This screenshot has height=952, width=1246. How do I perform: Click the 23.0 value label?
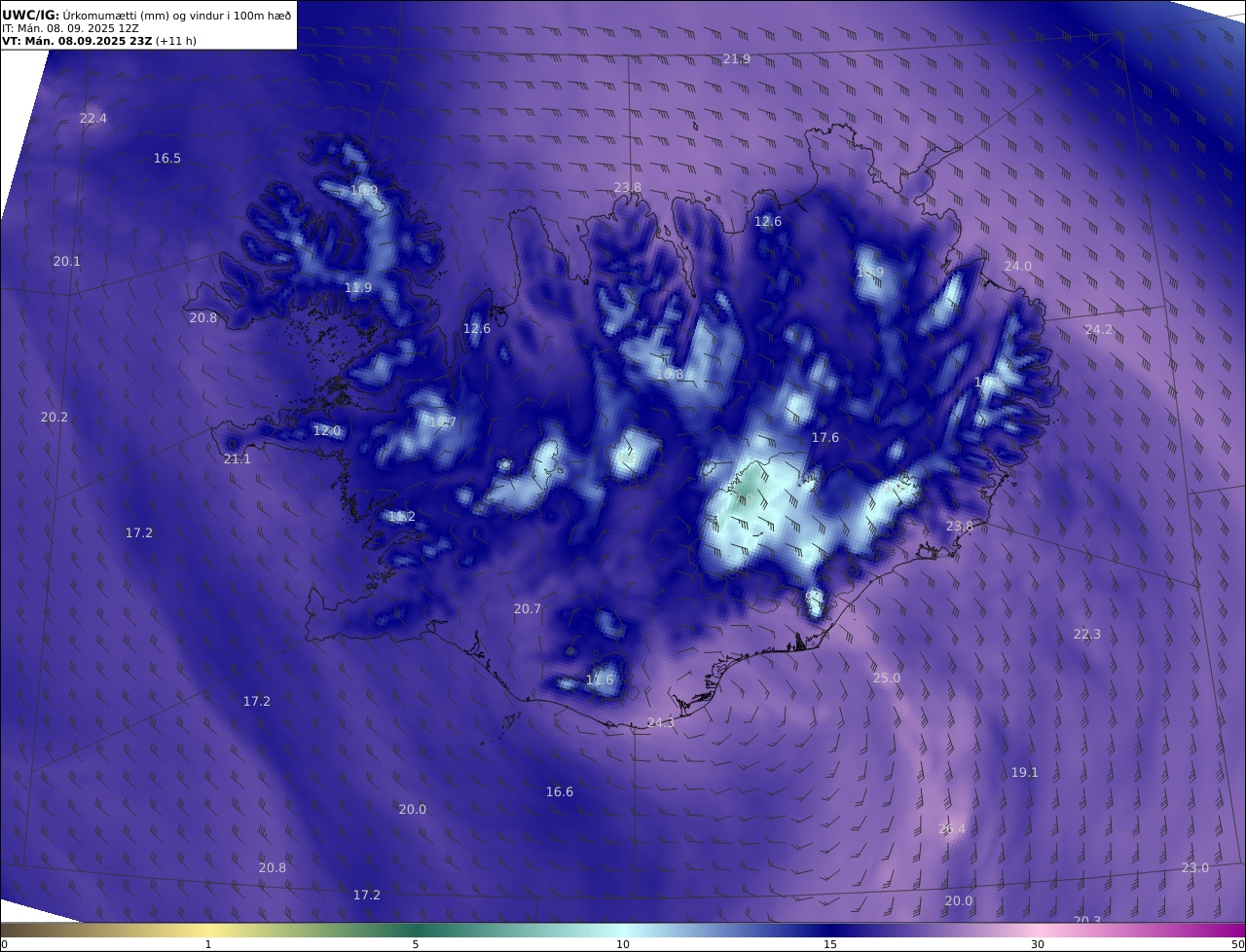point(1195,868)
